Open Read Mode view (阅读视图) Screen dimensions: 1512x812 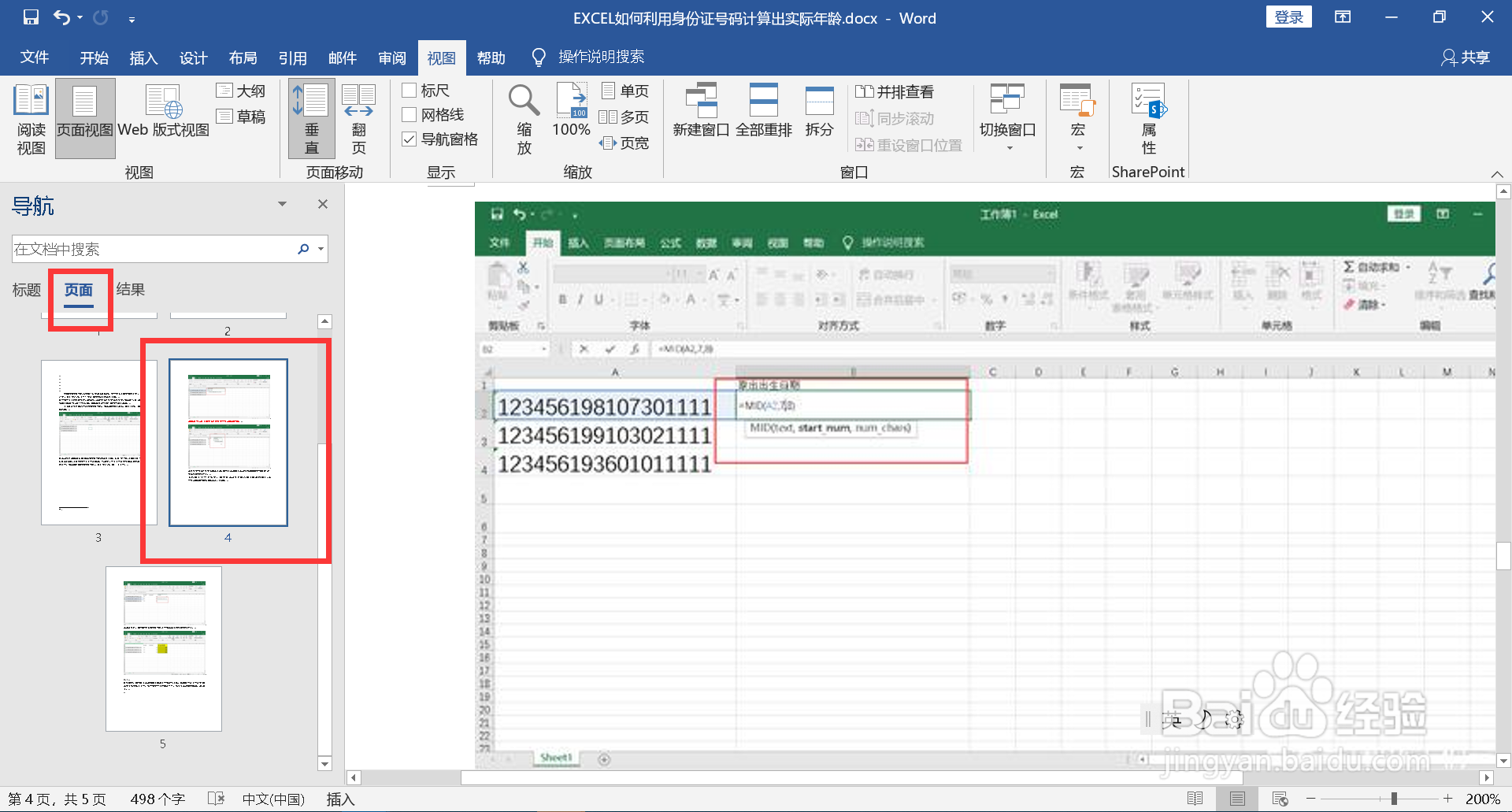pyautogui.click(x=31, y=120)
